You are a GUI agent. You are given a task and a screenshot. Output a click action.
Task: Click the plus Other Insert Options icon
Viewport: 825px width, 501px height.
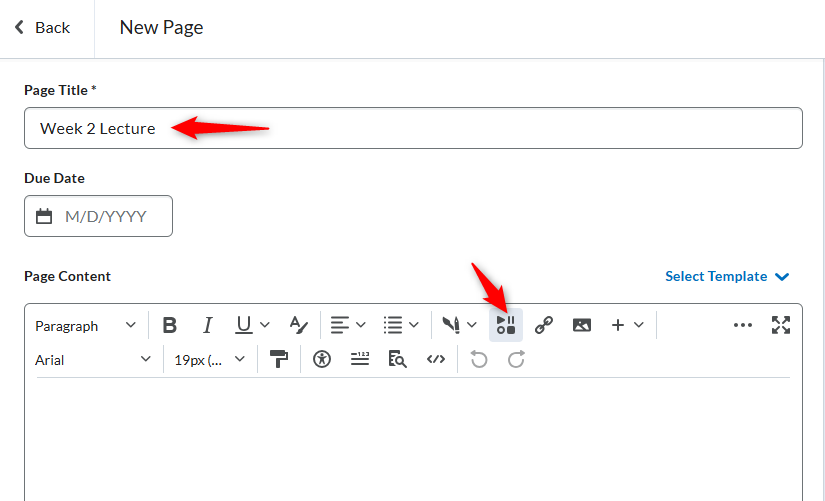618,325
